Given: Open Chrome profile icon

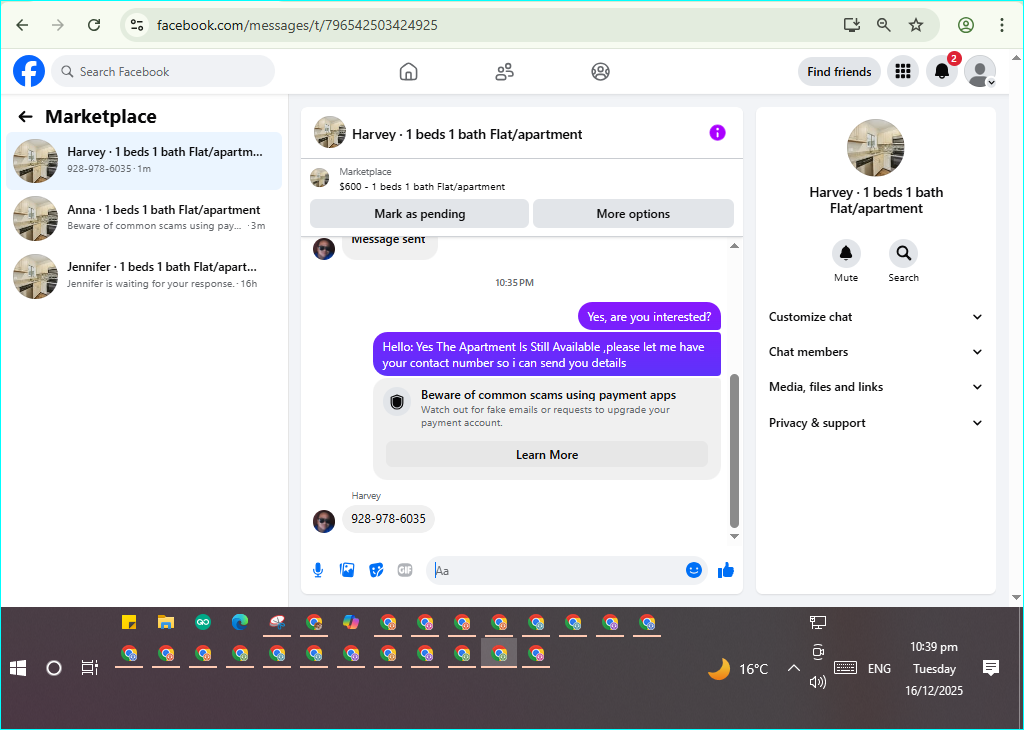Looking at the screenshot, I should pos(966,25).
